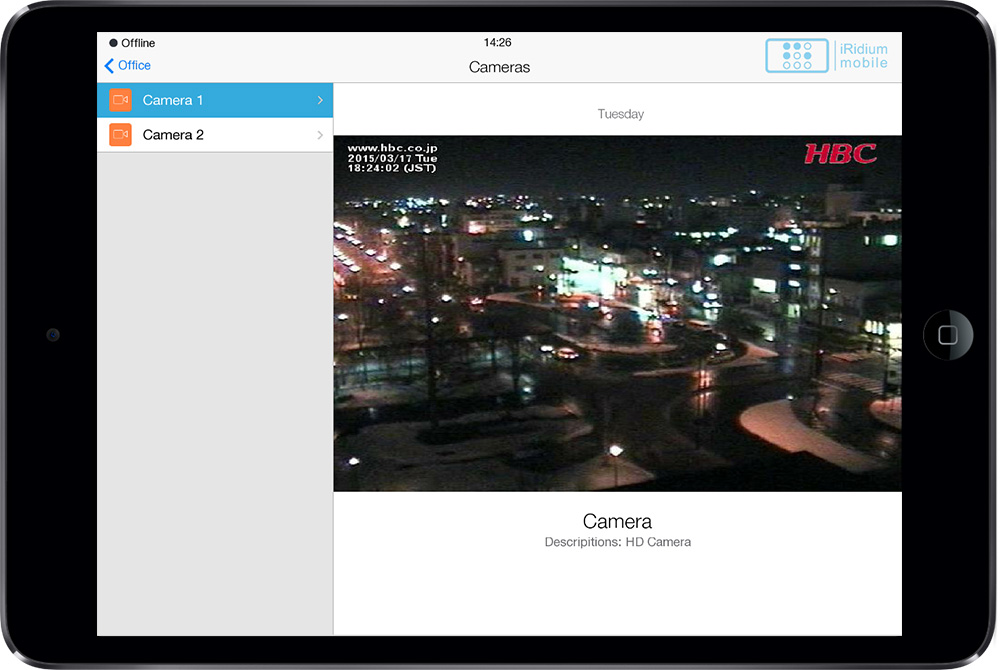Viewport: 1000px width, 670px height.
Task: Tap the iPad front camera lens
Action: coord(52,335)
